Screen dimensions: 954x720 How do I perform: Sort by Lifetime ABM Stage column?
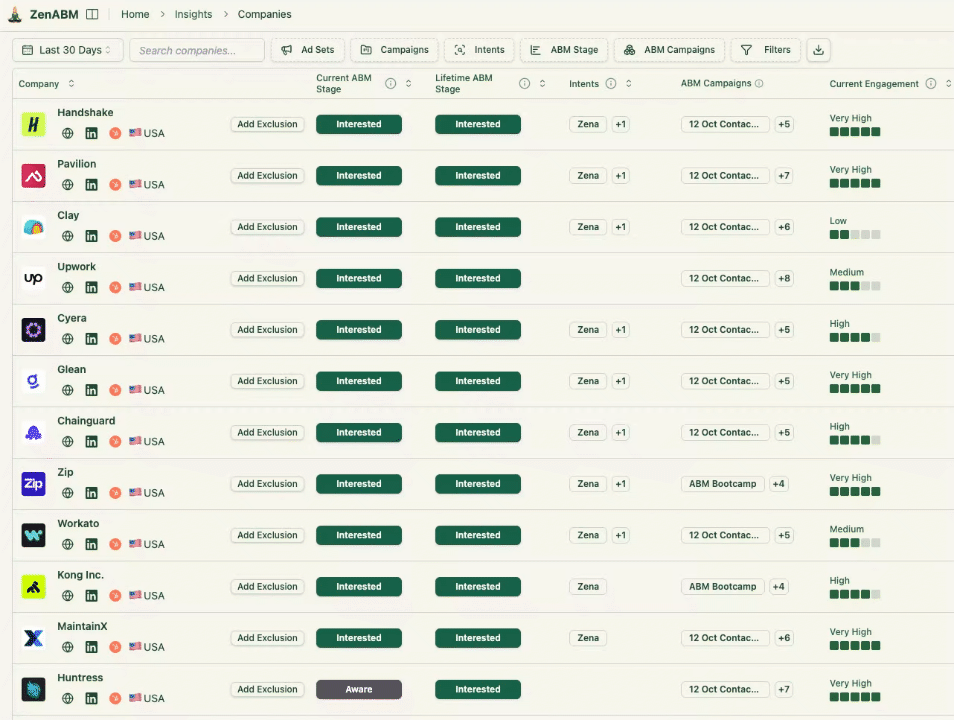point(542,83)
